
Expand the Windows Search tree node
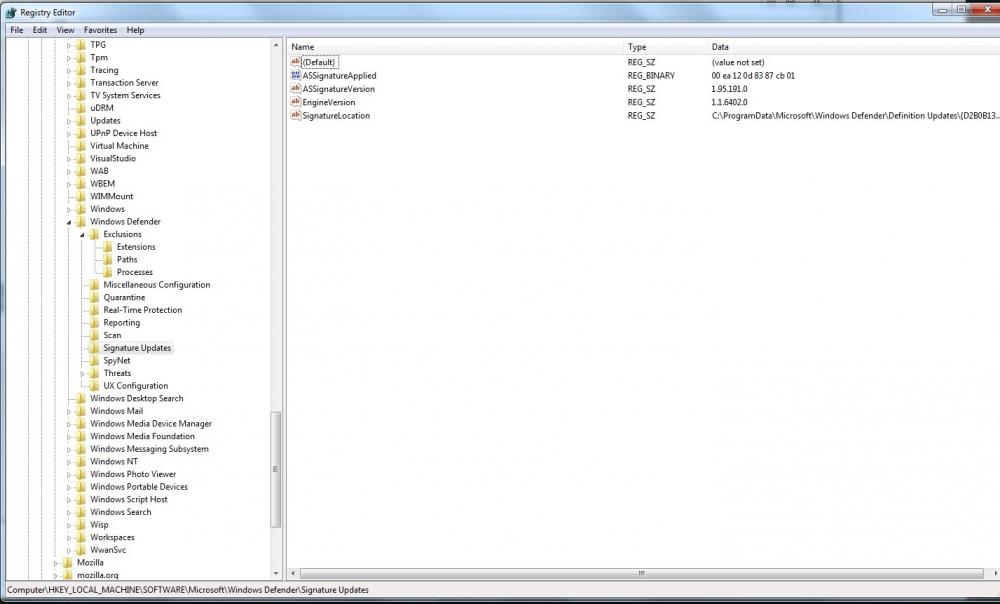click(69, 512)
